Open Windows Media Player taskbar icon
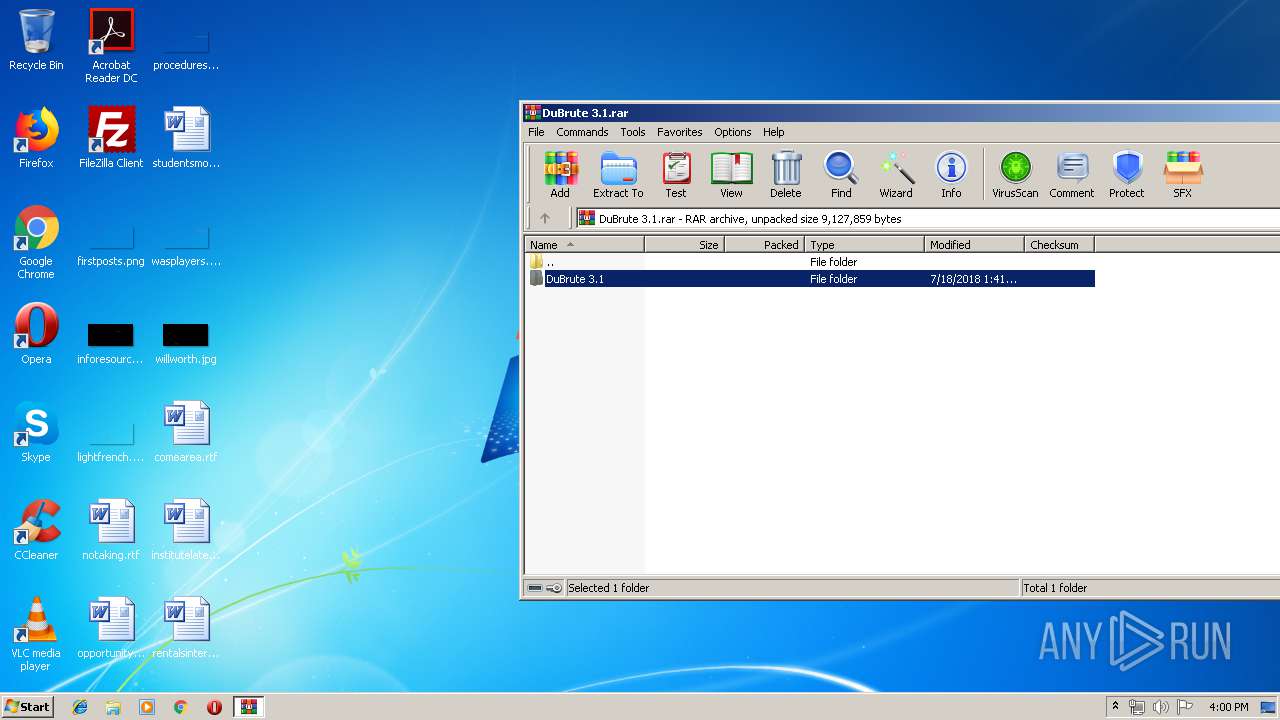 147,707
